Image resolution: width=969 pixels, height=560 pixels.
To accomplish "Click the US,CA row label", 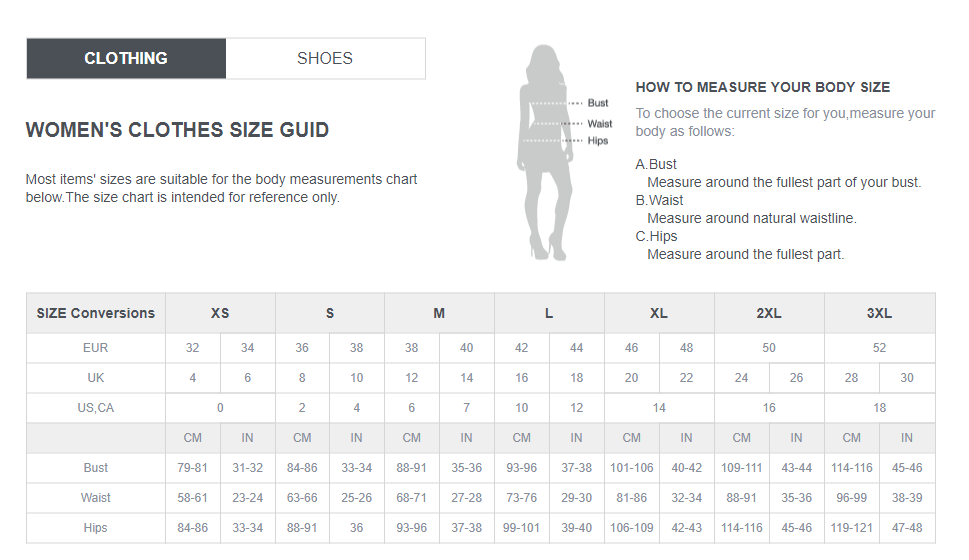I will [x=96, y=408].
